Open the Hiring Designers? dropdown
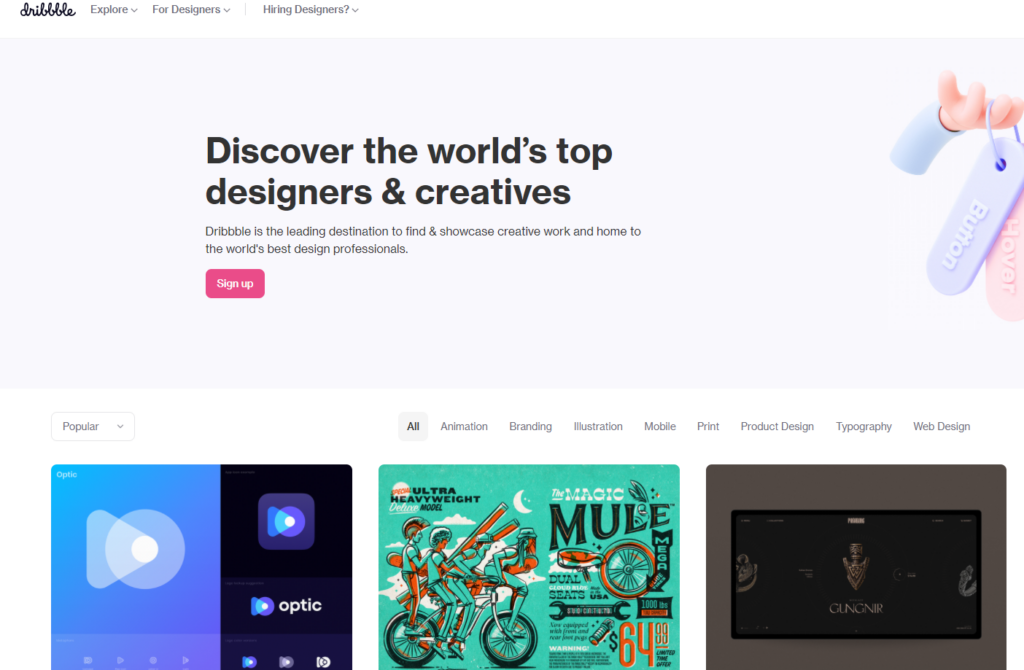This screenshot has width=1024, height=670. pos(310,10)
